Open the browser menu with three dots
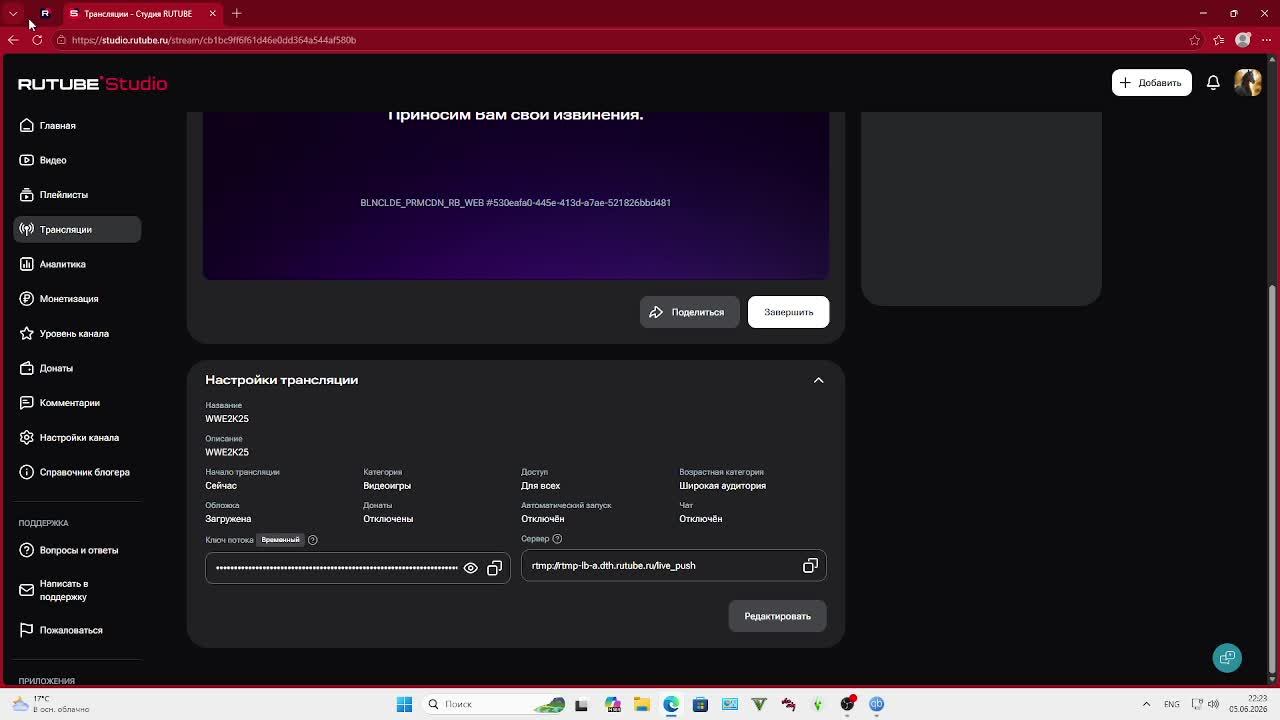The image size is (1280, 720). coord(1266,40)
